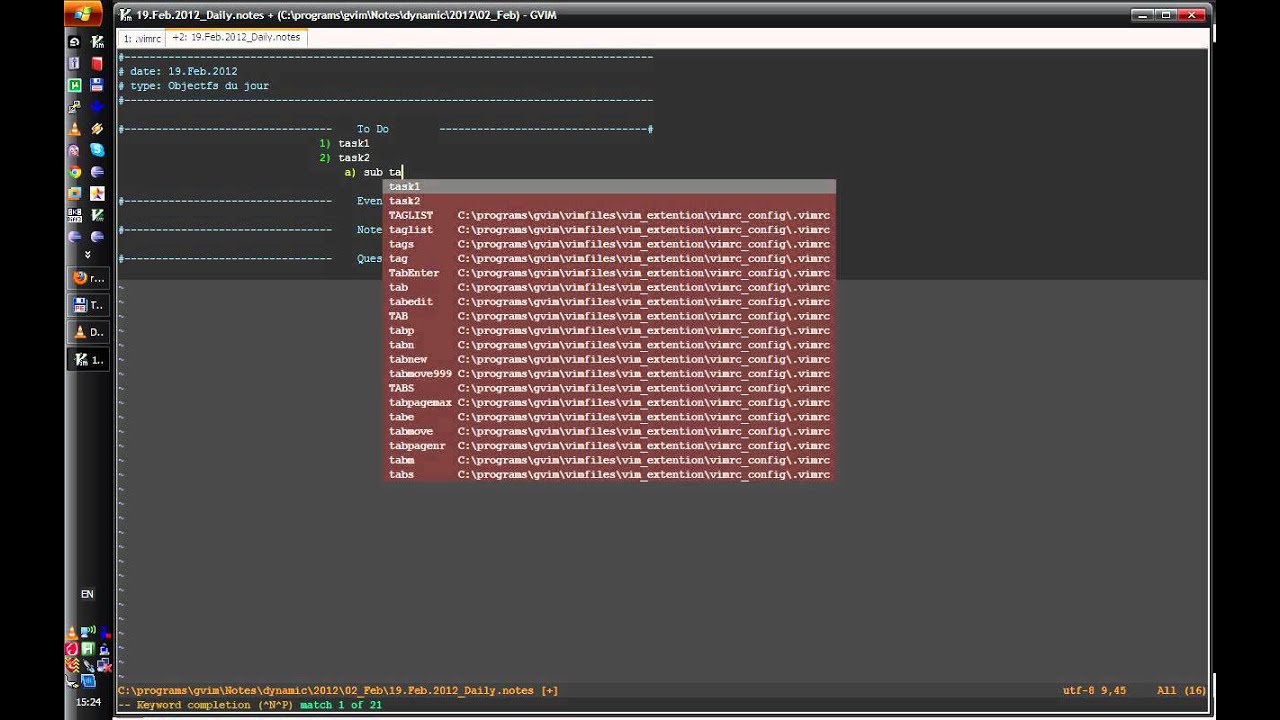Switch to the .vimrc tab

click(x=142, y=38)
